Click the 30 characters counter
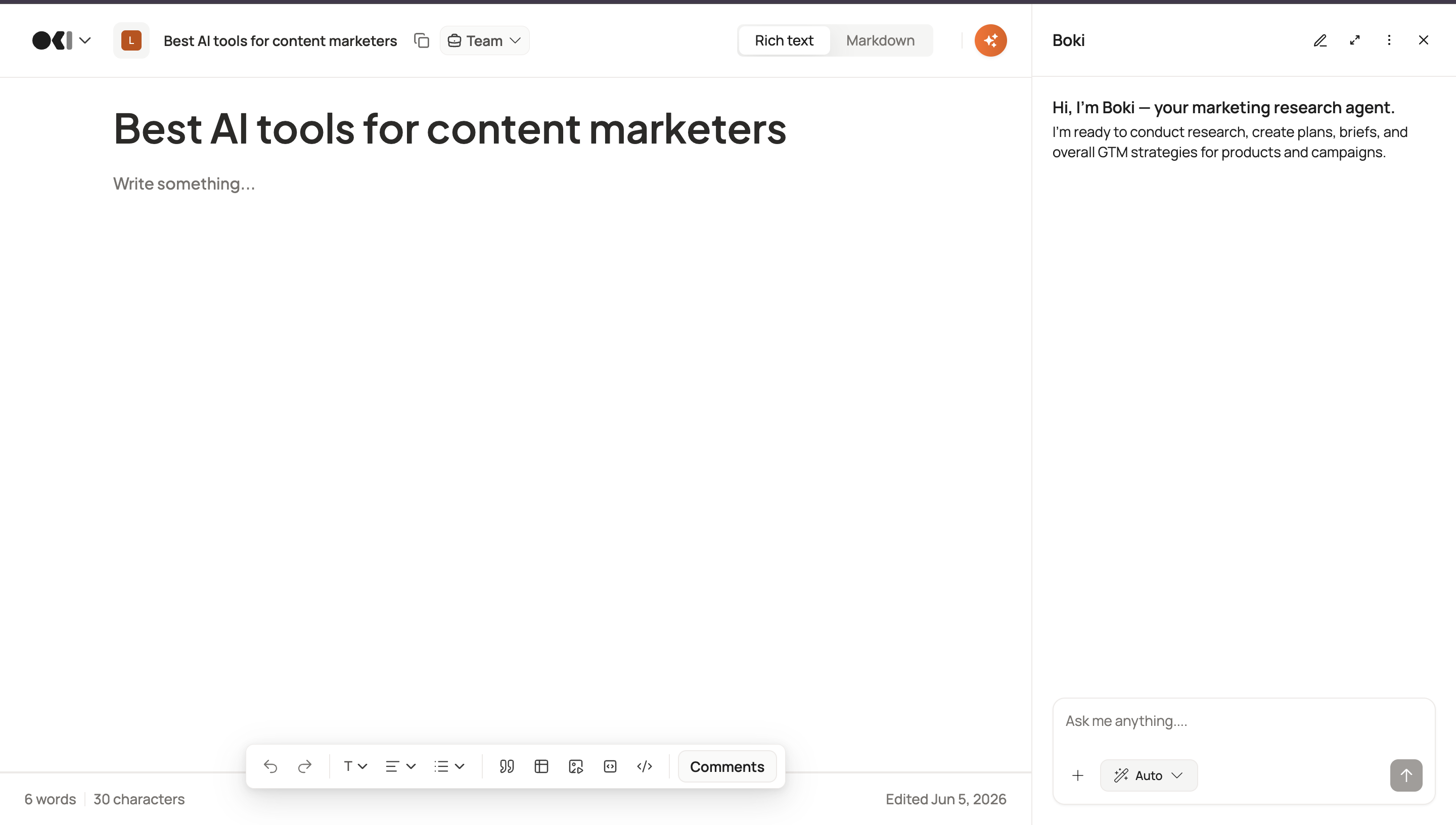This screenshot has width=1456, height=825. [139, 799]
